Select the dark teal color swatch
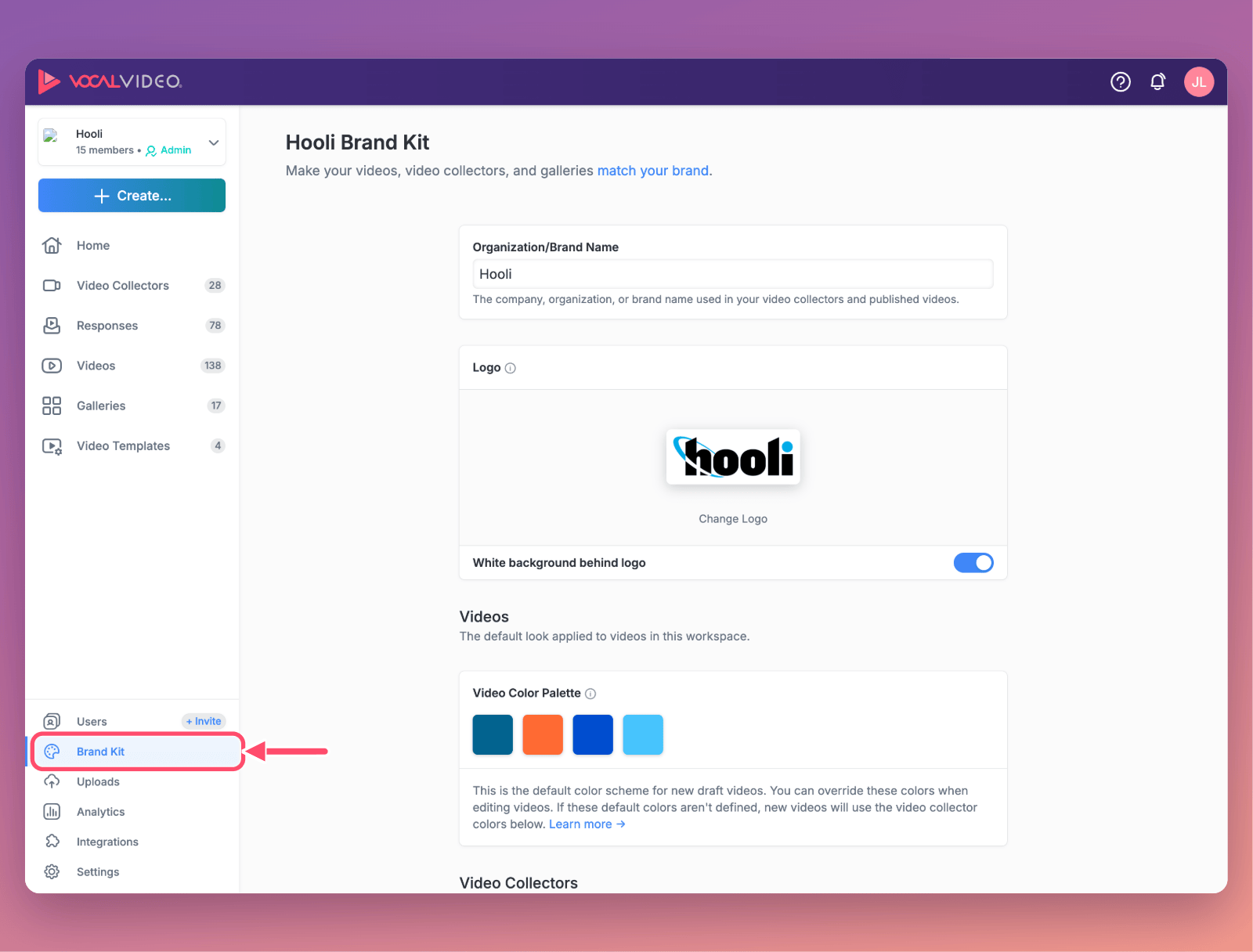Screen dimensions: 1253x952 point(493,734)
